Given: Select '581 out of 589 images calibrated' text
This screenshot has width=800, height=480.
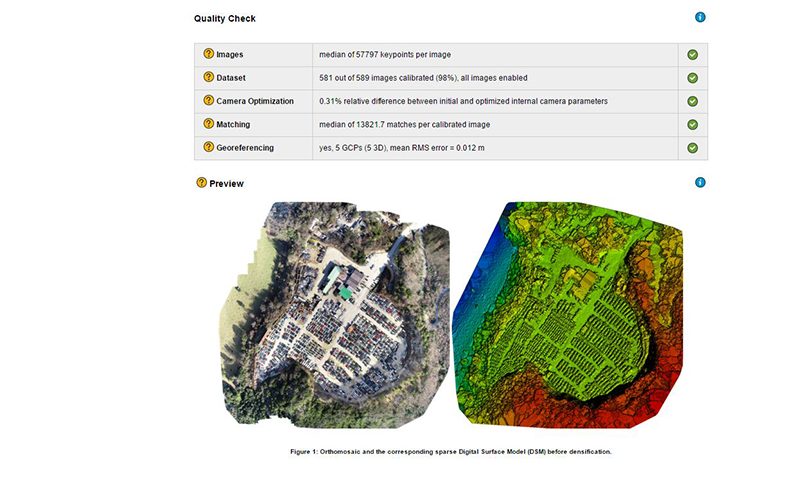Looking at the screenshot, I should click(379, 78).
